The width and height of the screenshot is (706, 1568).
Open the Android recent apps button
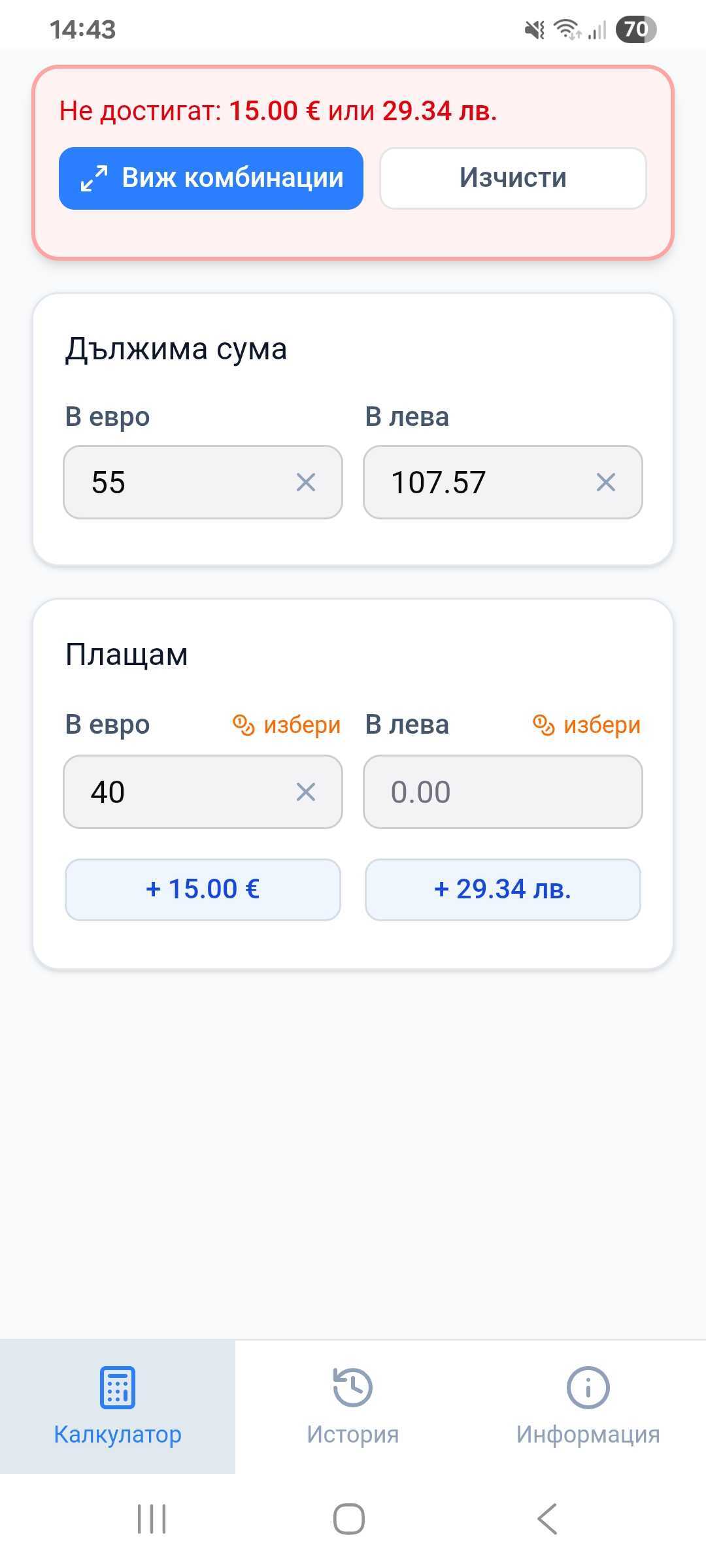coord(152,1518)
